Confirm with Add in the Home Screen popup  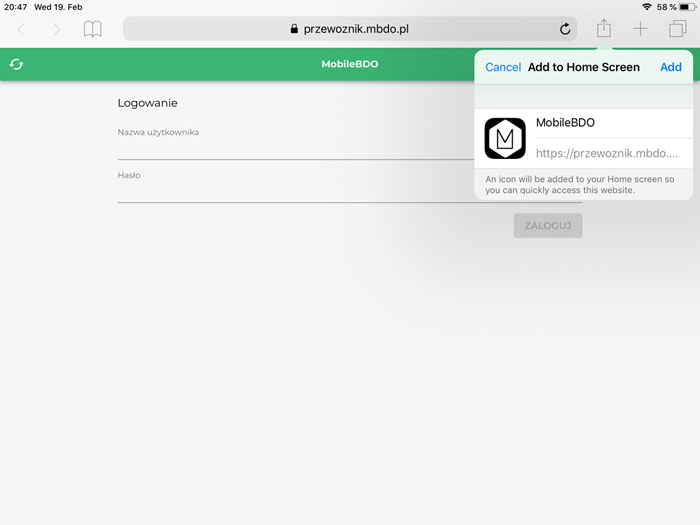pyautogui.click(x=671, y=67)
